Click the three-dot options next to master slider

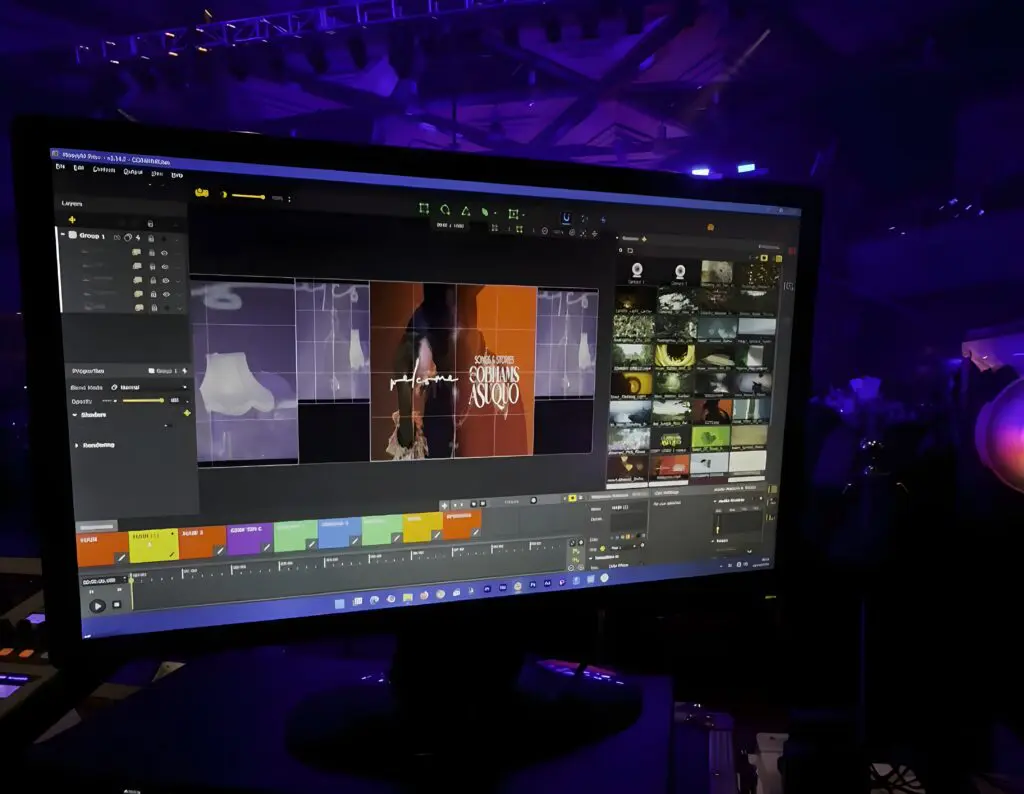click(x=289, y=198)
